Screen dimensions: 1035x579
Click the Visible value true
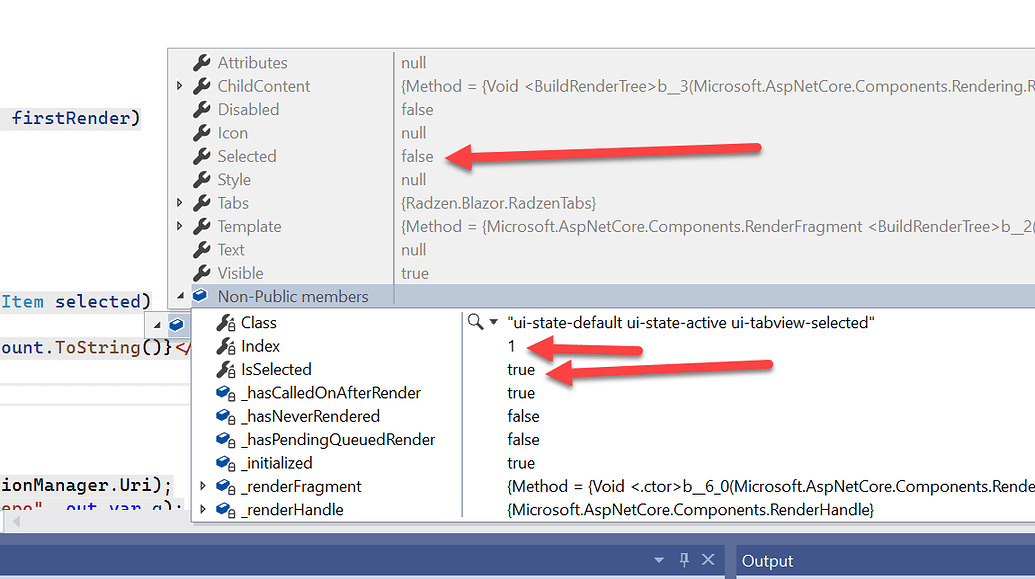[x=415, y=273]
